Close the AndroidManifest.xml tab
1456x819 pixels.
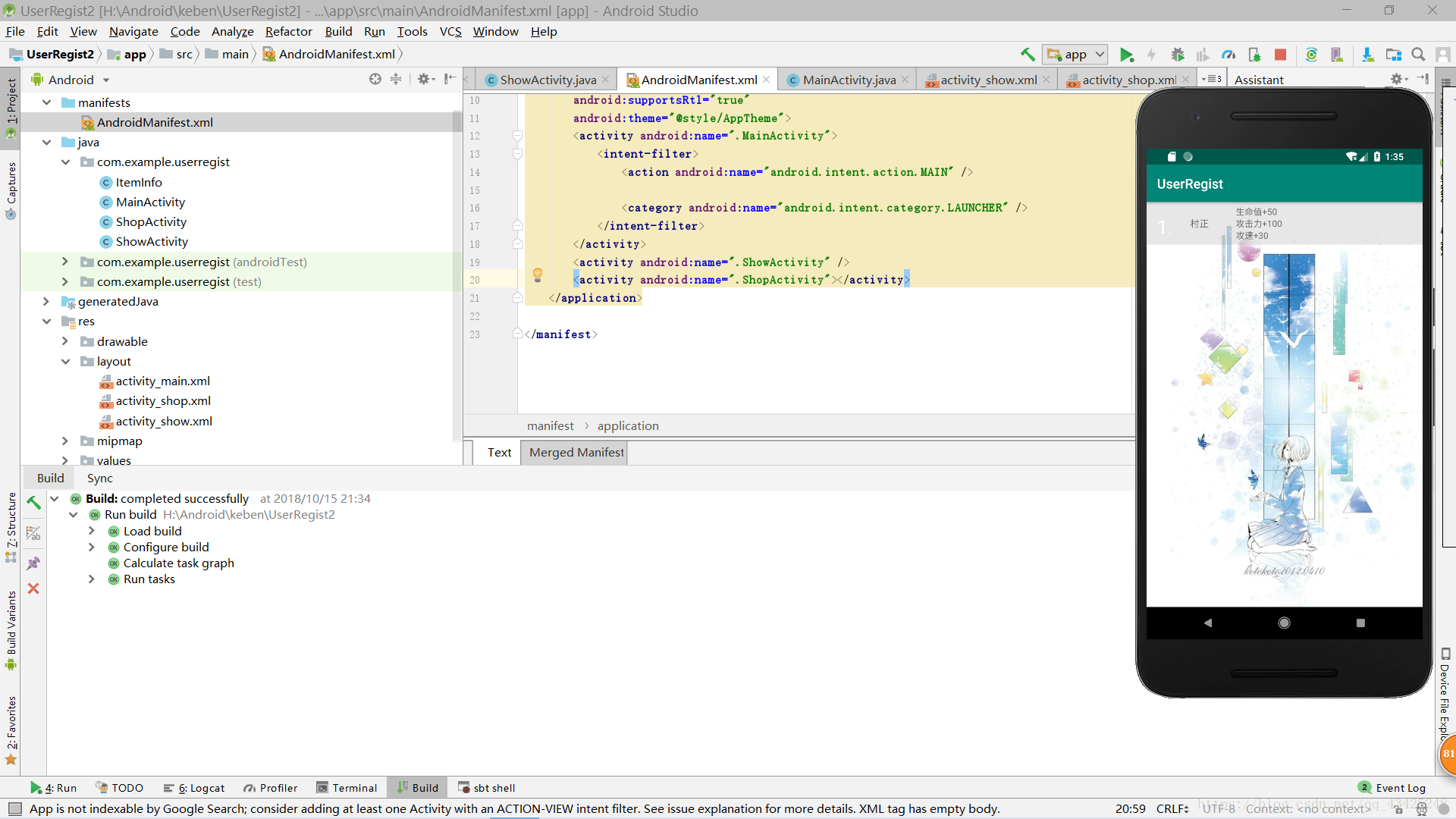click(x=767, y=79)
